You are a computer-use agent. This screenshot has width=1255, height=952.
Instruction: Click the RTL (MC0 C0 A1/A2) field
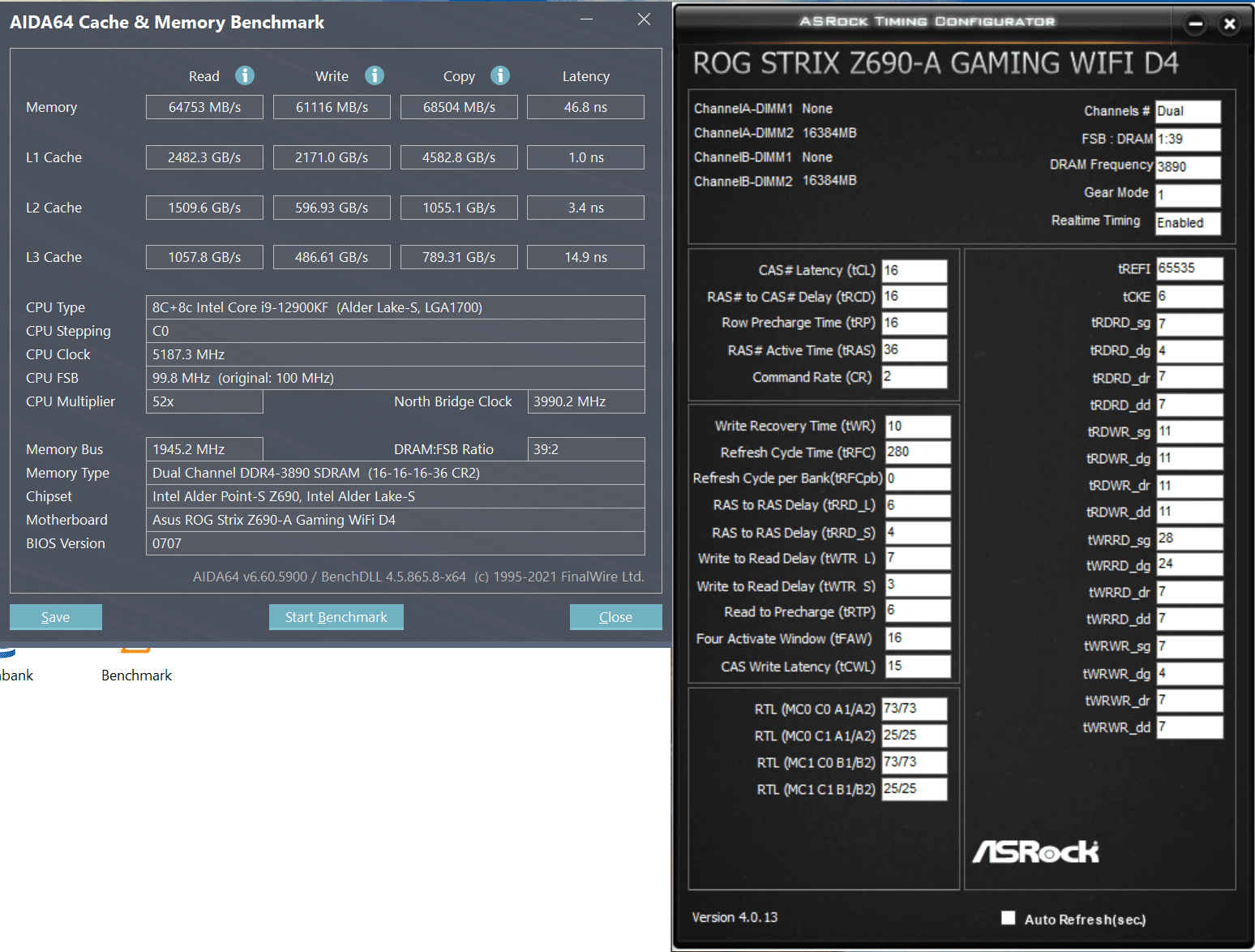click(914, 709)
